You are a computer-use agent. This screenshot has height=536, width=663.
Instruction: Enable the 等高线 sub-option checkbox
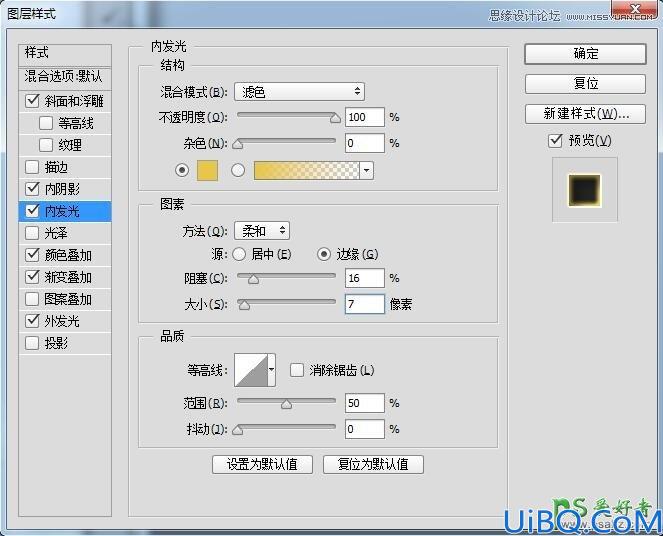point(46,123)
